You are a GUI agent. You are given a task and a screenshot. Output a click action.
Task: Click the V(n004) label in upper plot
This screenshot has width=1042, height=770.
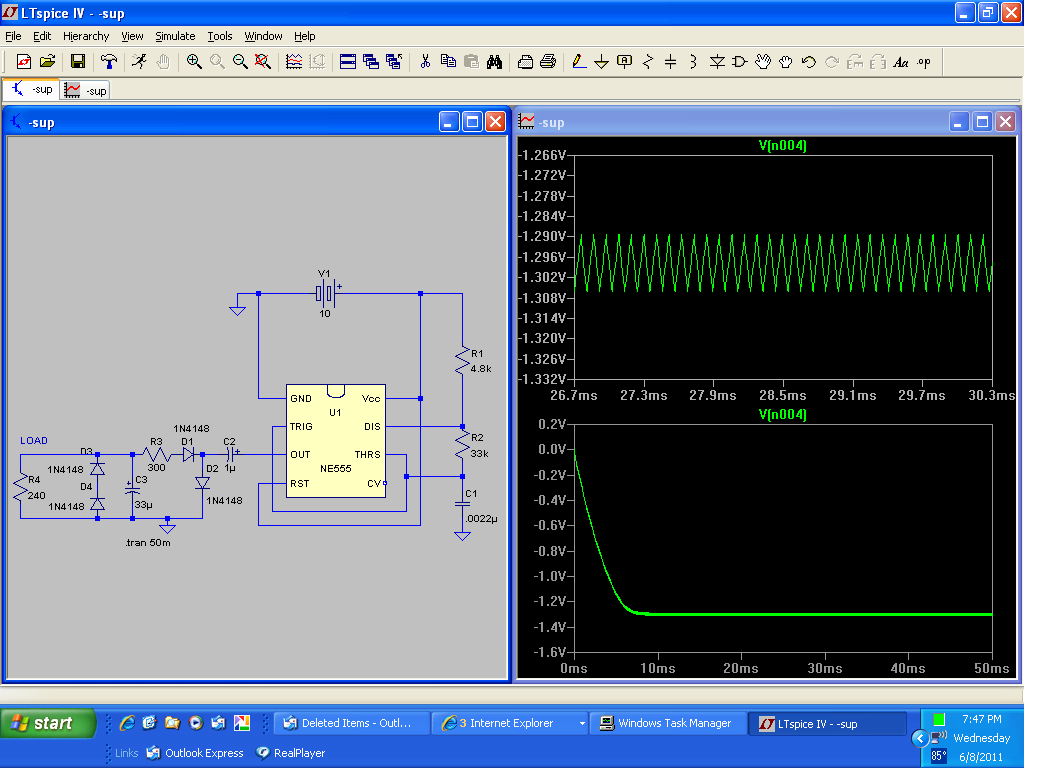[782, 145]
